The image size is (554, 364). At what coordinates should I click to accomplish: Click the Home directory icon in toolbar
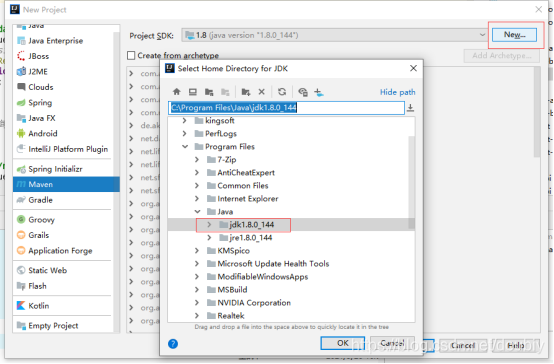click(177, 92)
